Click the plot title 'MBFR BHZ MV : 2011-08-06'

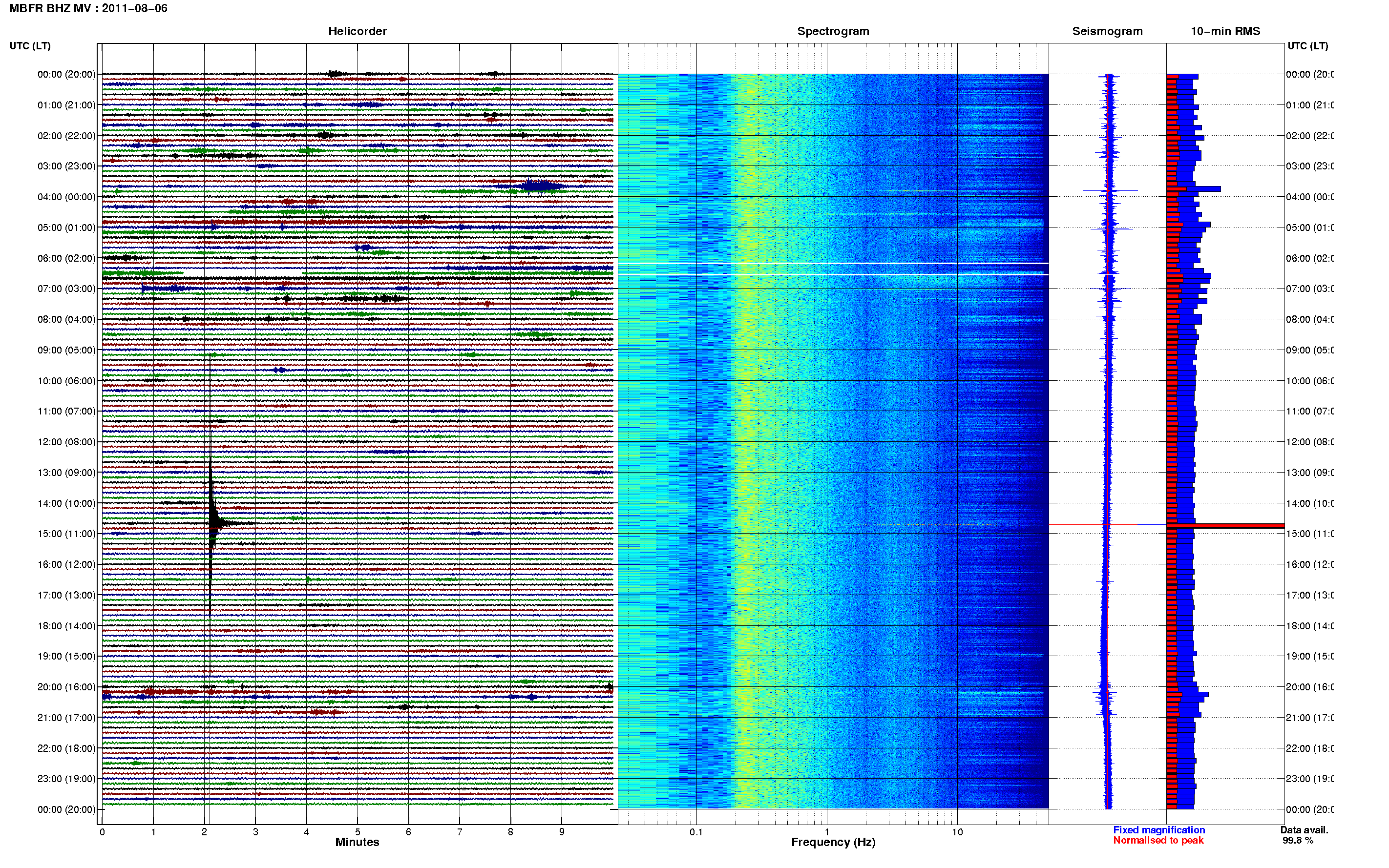click(x=88, y=9)
